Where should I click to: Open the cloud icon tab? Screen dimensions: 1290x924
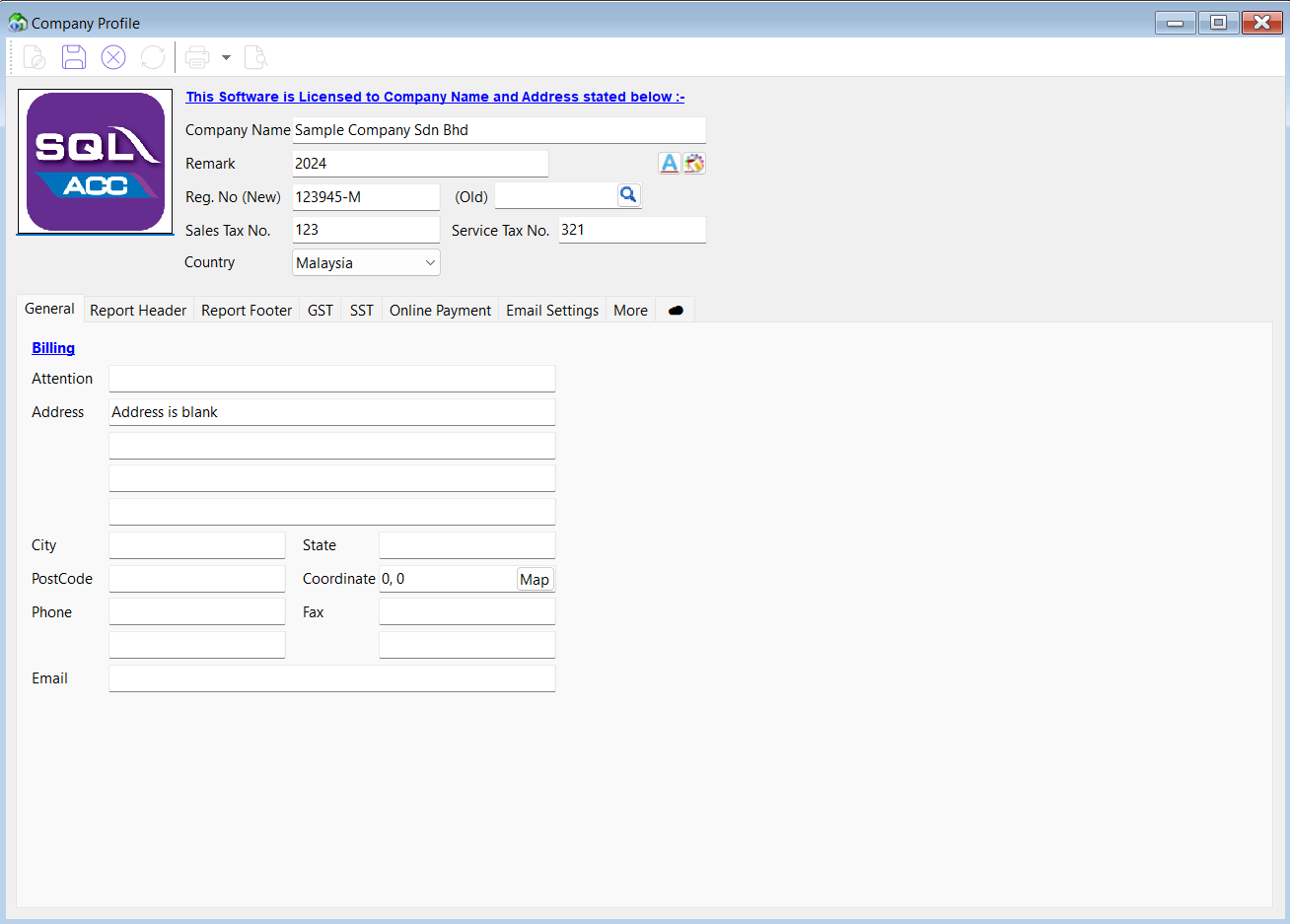[676, 311]
